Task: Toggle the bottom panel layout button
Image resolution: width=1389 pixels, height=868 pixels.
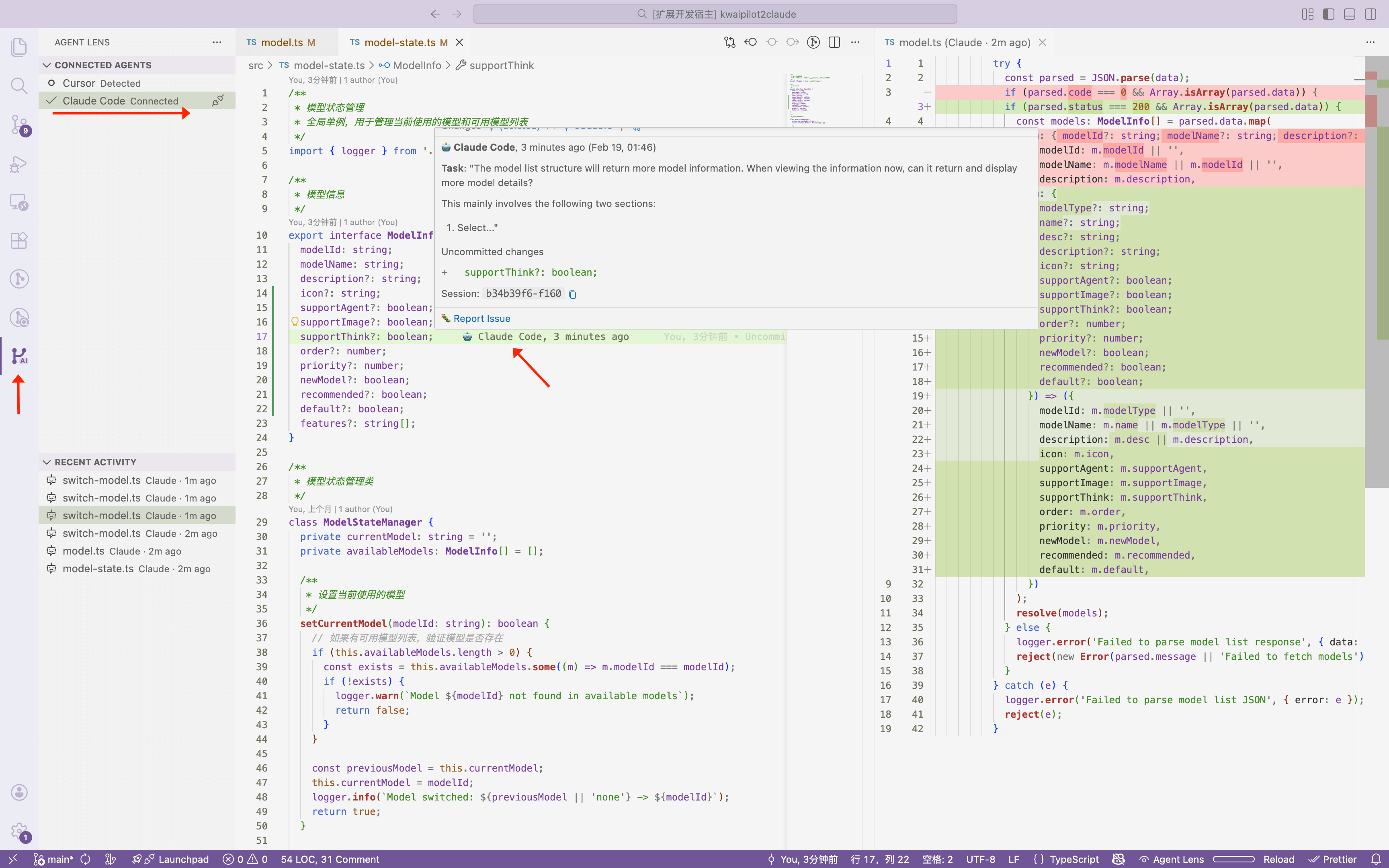Action: (x=1349, y=14)
